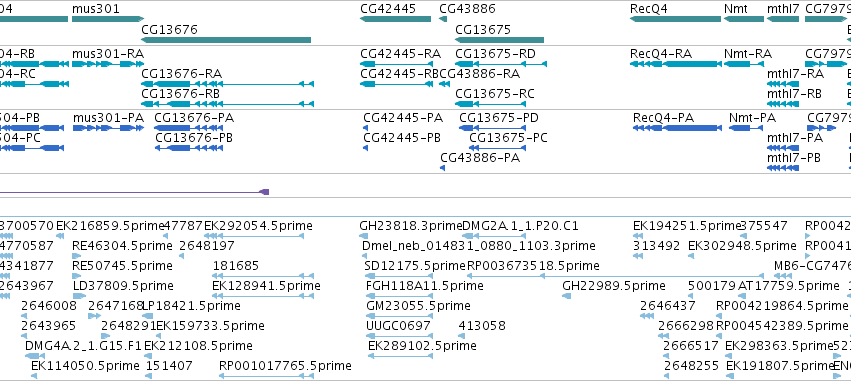The image size is (851, 381).
Task: Select the Nmt gene bar
Action: (744, 19)
